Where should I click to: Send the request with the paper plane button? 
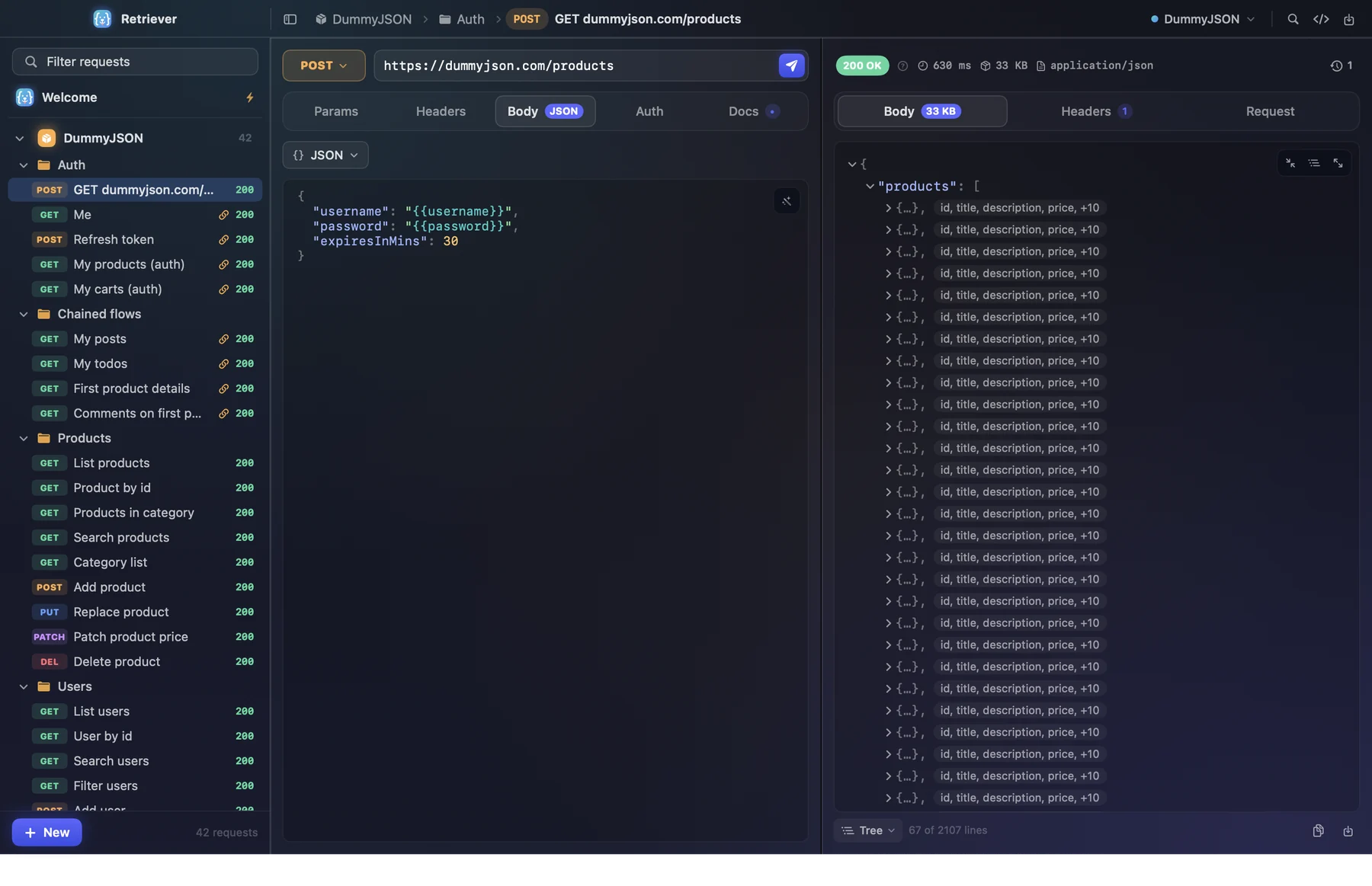pos(791,66)
